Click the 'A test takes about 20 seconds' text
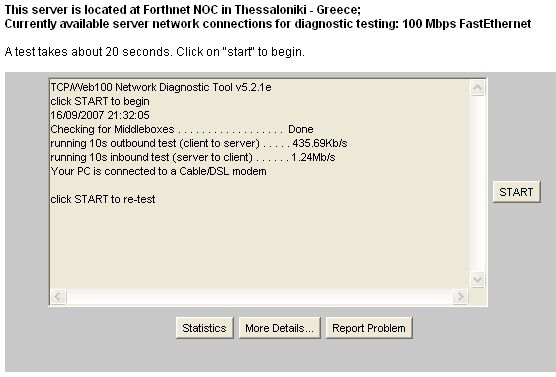 pyautogui.click(x=155, y=52)
